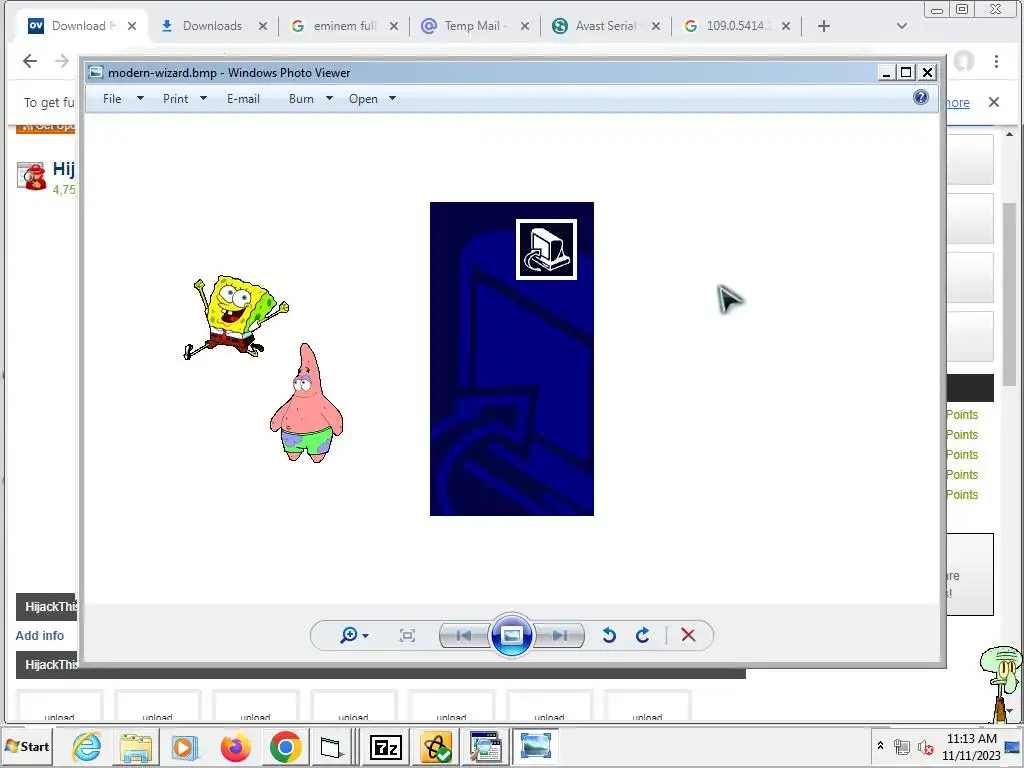Switch to the 109.0.5414 Google tab
Screen dimensions: 1024x768
[736, 26]
